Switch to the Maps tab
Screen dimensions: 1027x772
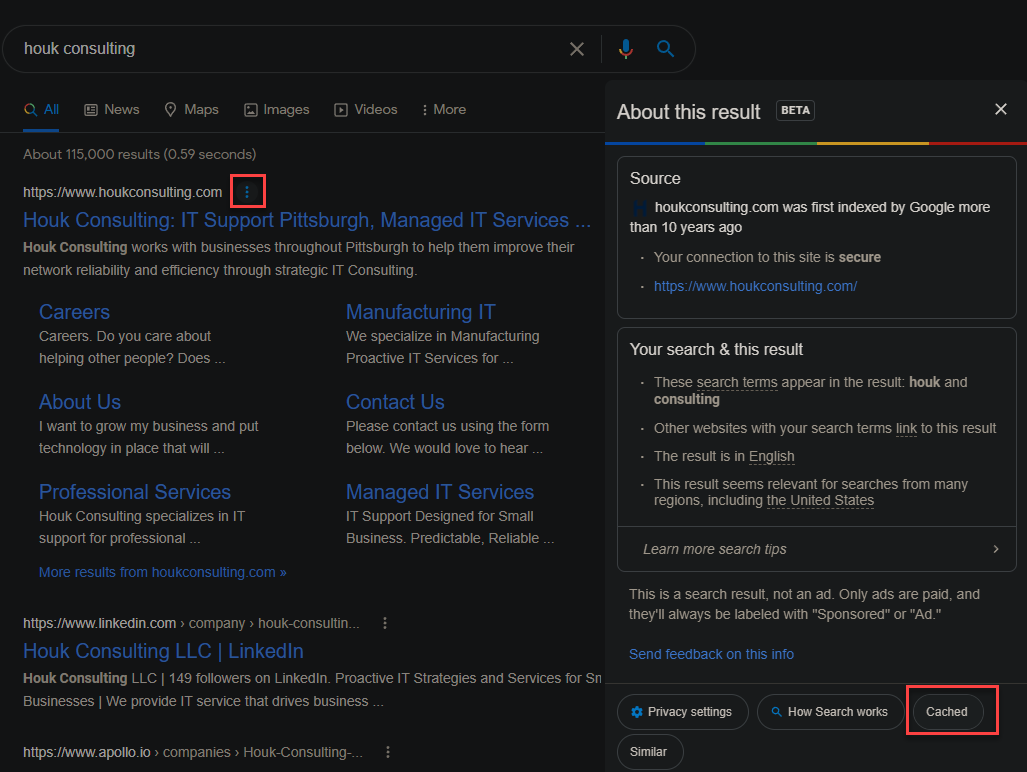[x=191, y=109]
